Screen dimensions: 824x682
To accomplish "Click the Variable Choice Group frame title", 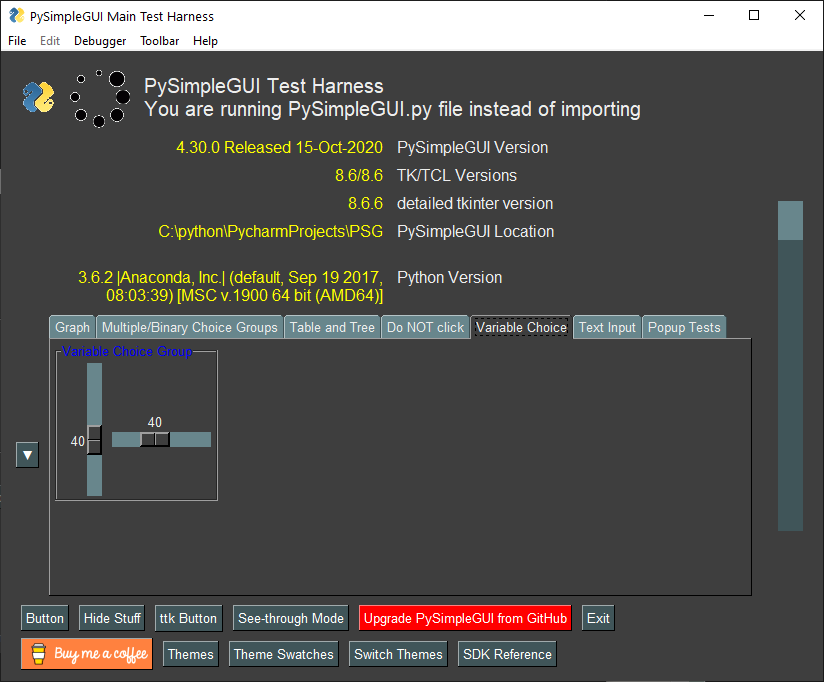I will 127,352.
